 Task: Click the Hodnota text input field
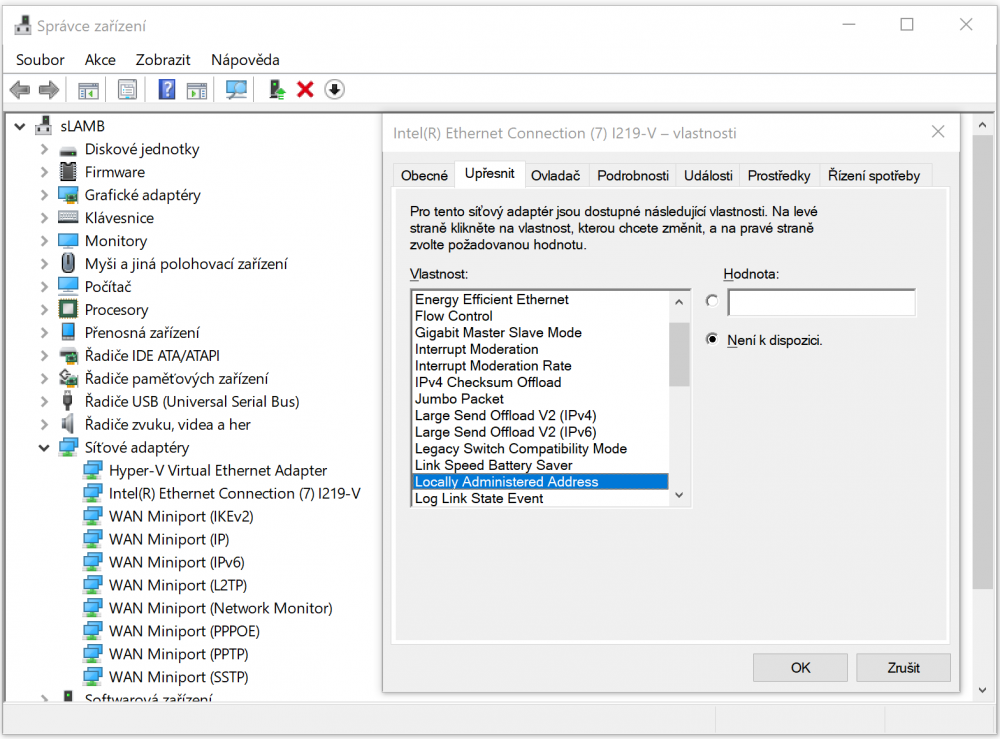click(821, 302)
